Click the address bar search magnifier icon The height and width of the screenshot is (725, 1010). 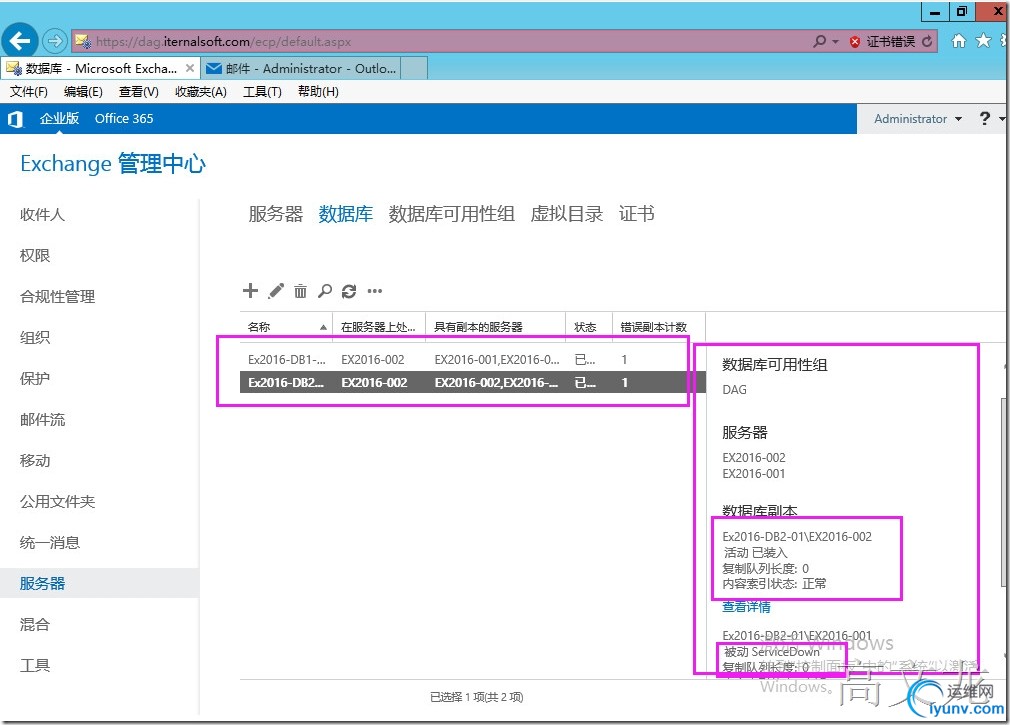point(819,41)
